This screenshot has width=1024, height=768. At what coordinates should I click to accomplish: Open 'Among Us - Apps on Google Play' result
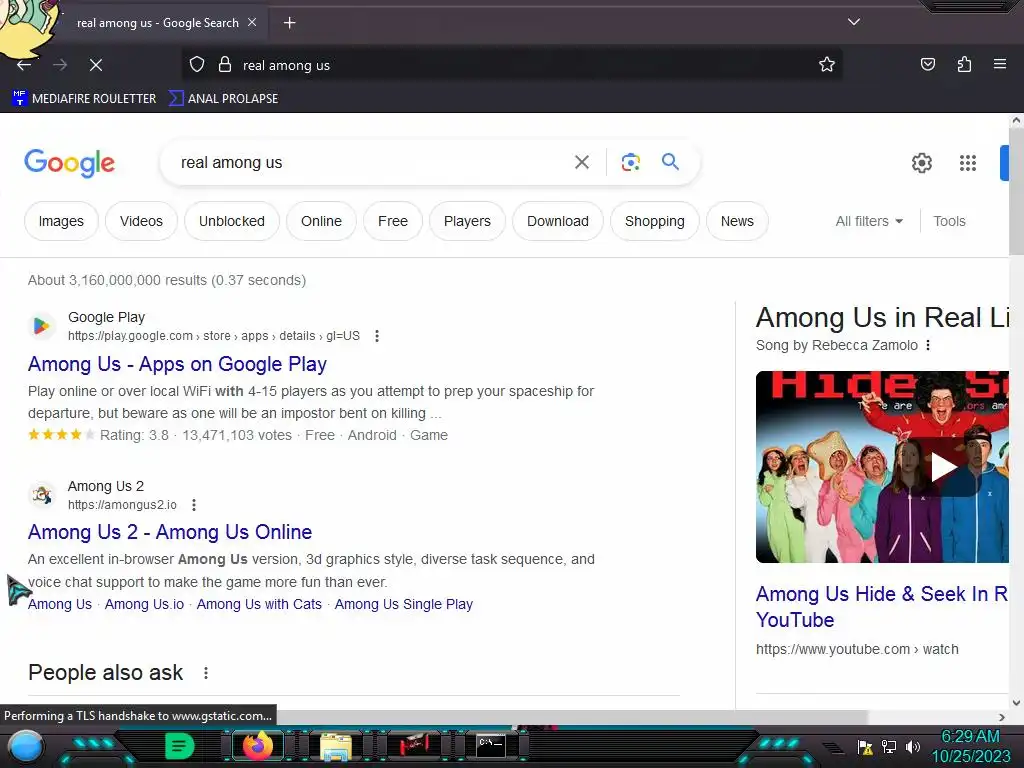(177, 364)
